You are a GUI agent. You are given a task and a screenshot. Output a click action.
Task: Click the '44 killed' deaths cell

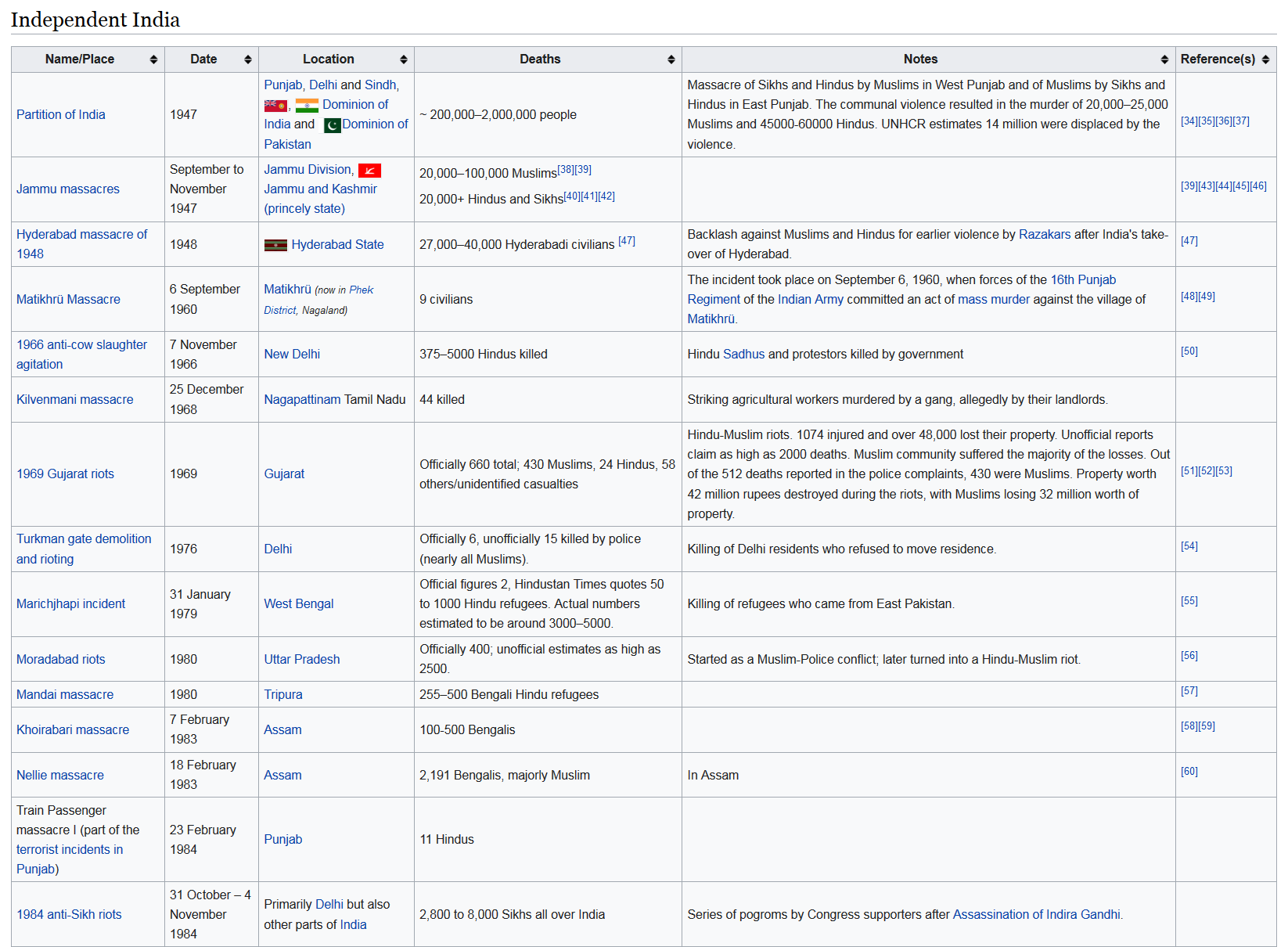click(548, 400)
